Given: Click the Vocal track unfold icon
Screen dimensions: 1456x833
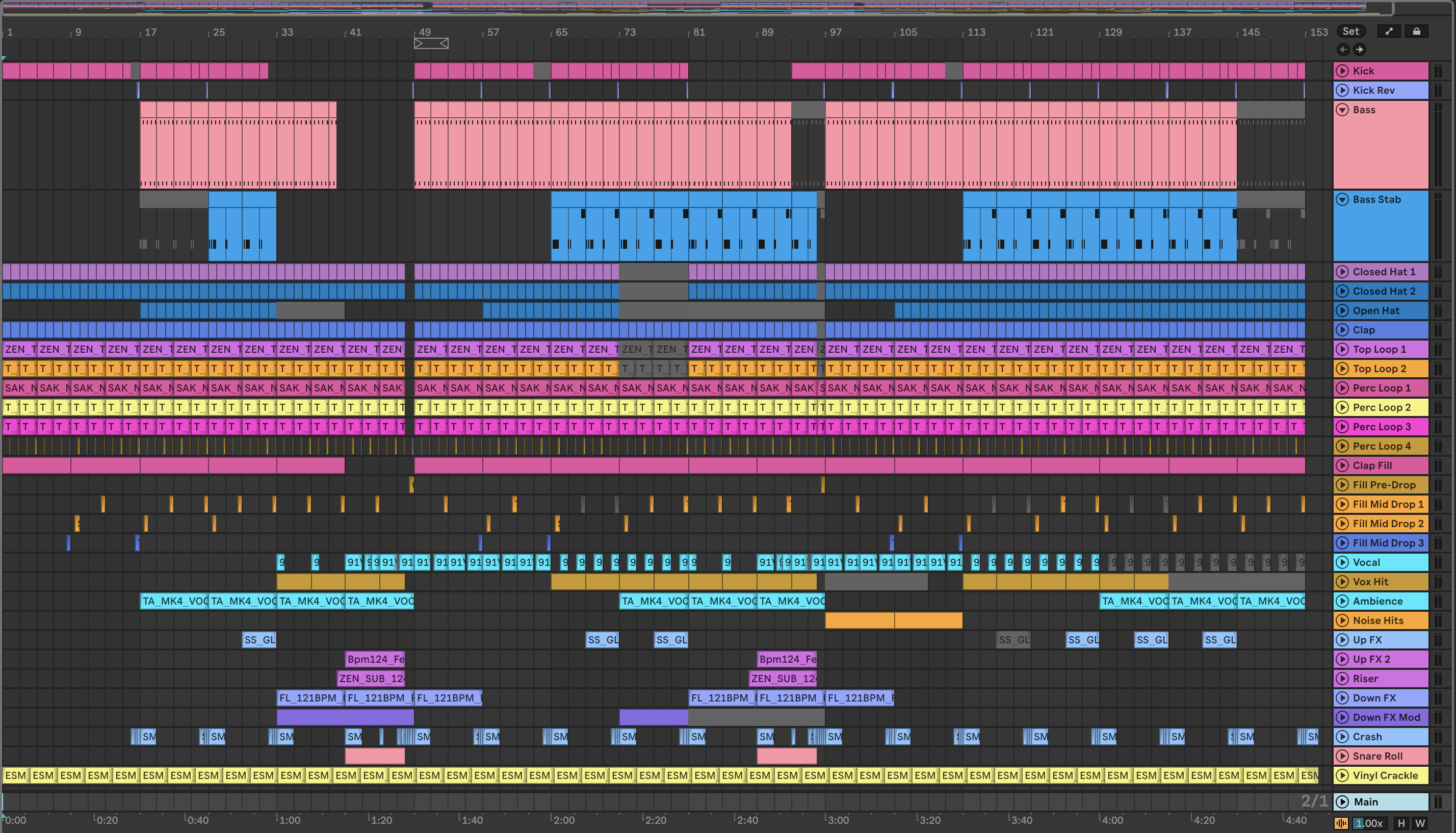Looking at the screenshot, I should click(x=1342, y=562).
